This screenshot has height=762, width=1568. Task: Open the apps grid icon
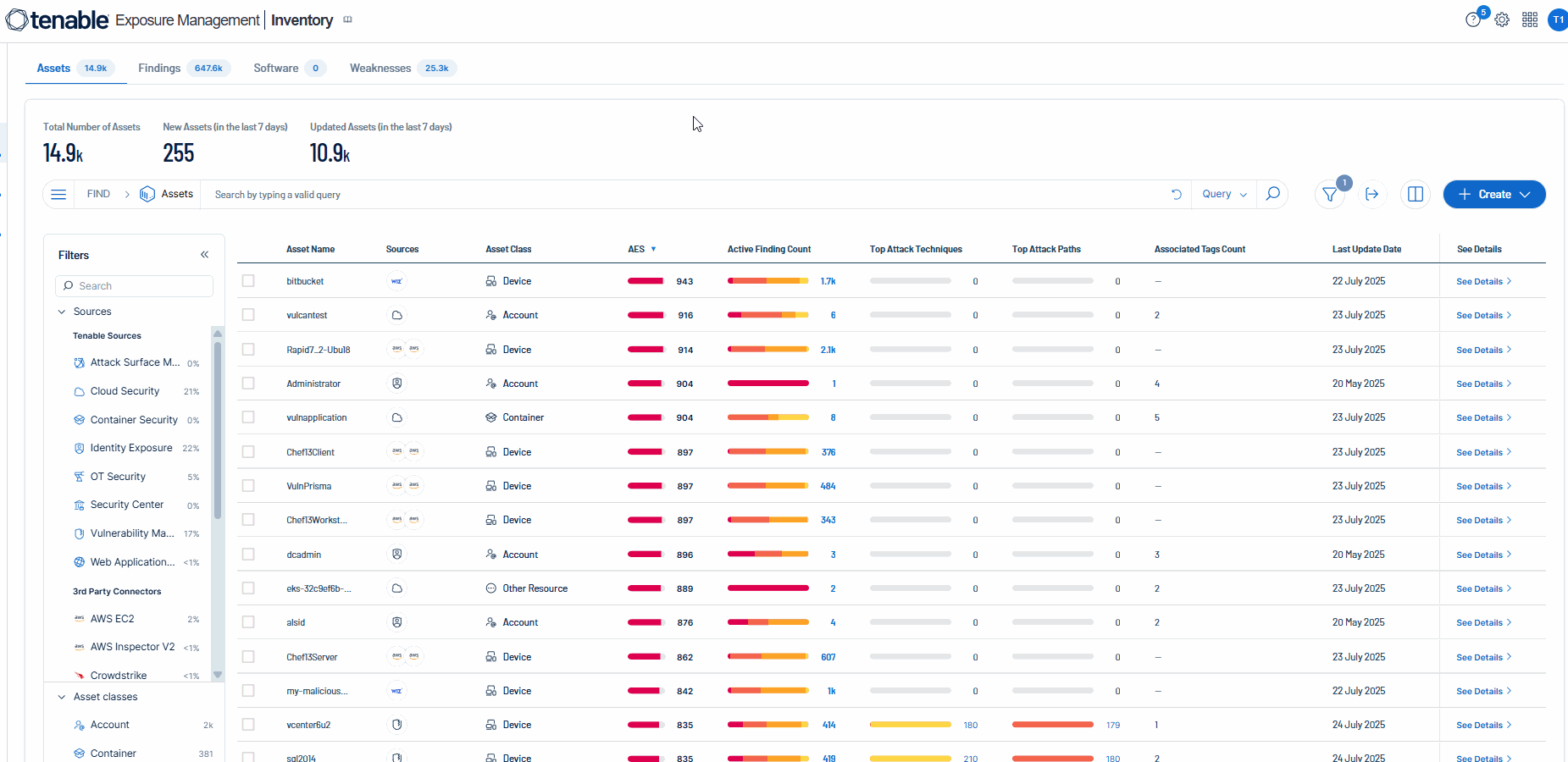coord(1530,20)
